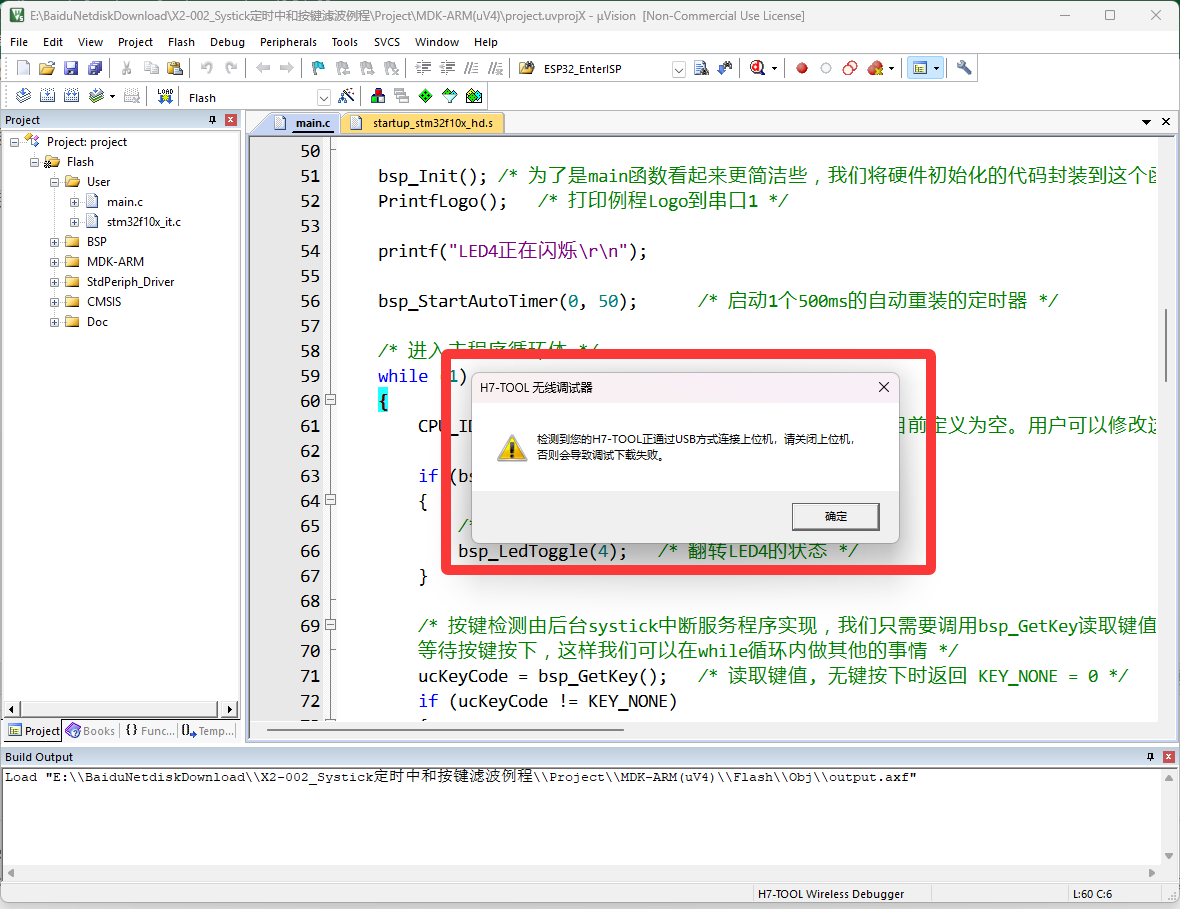Toggle the Project window view button

pos(920,68)
